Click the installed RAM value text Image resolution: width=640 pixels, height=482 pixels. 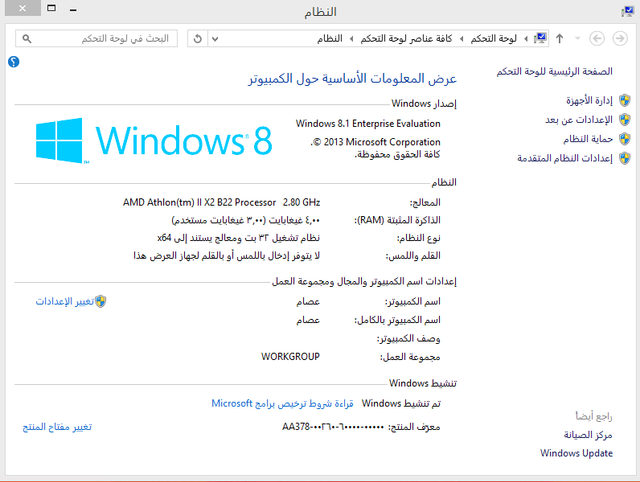pyautogui.click(x=246, y=220)
